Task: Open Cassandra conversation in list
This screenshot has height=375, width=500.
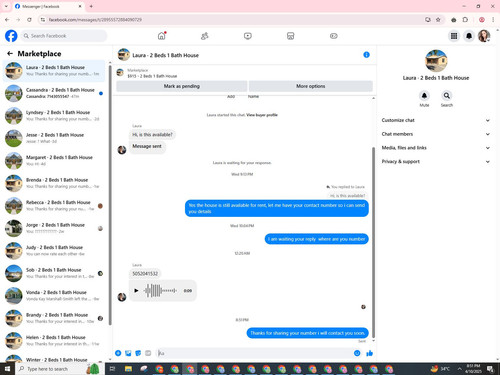Action: coord(54,93)
